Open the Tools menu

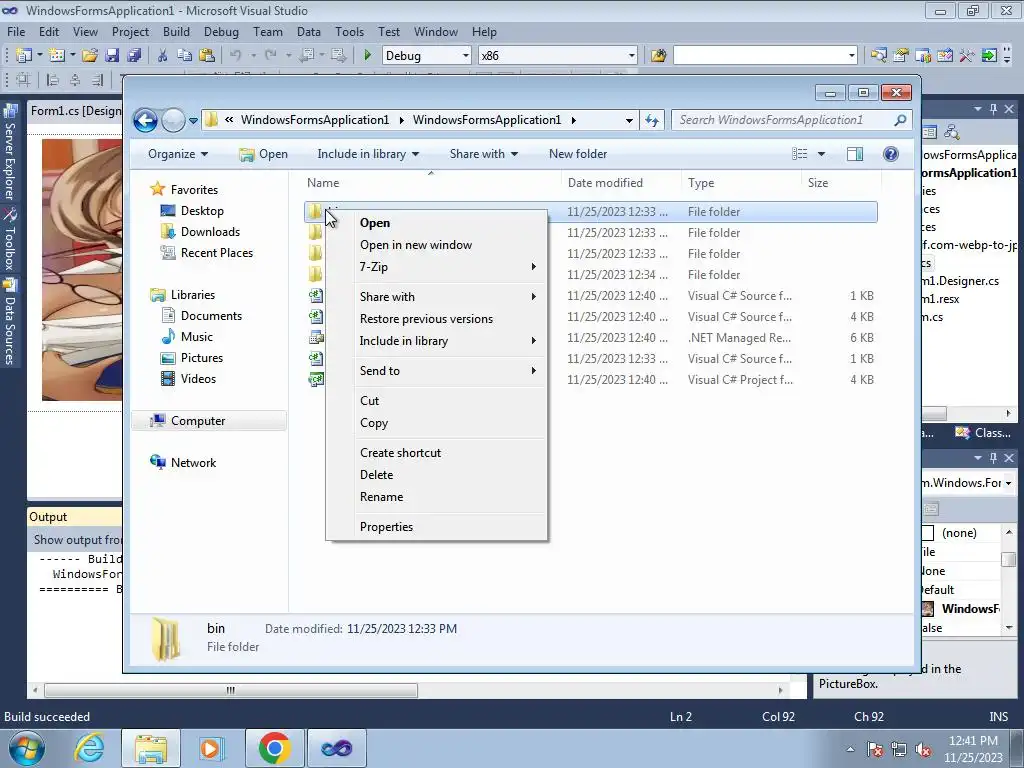pyautogui.click(x=349, y=32)
